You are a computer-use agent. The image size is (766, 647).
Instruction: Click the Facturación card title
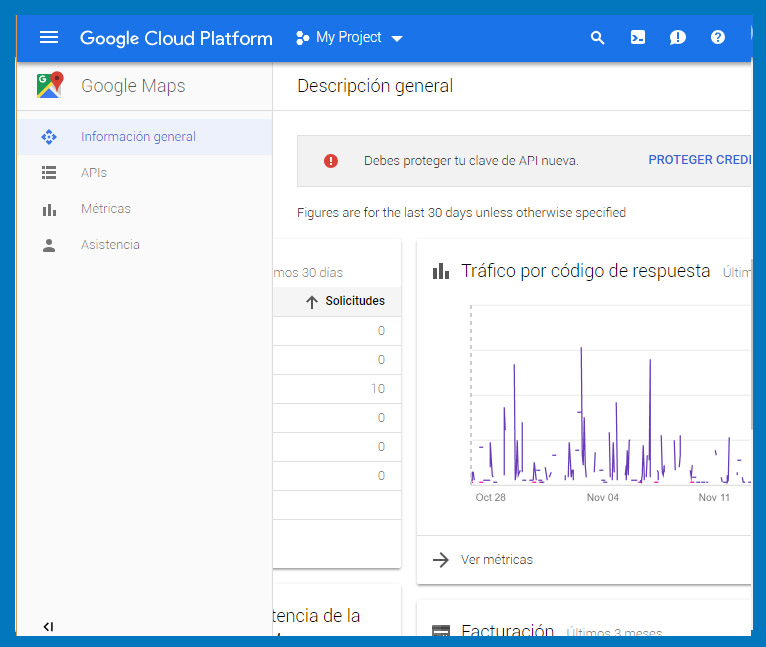pyautogui.click(x=508, y=629)
